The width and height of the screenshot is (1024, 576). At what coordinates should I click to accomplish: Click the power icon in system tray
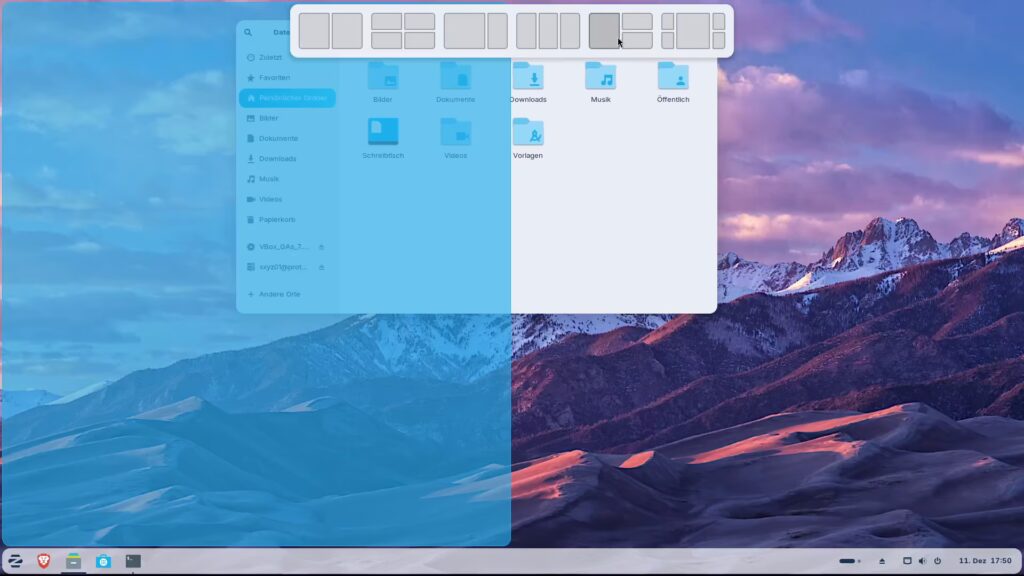click(937, 561)
